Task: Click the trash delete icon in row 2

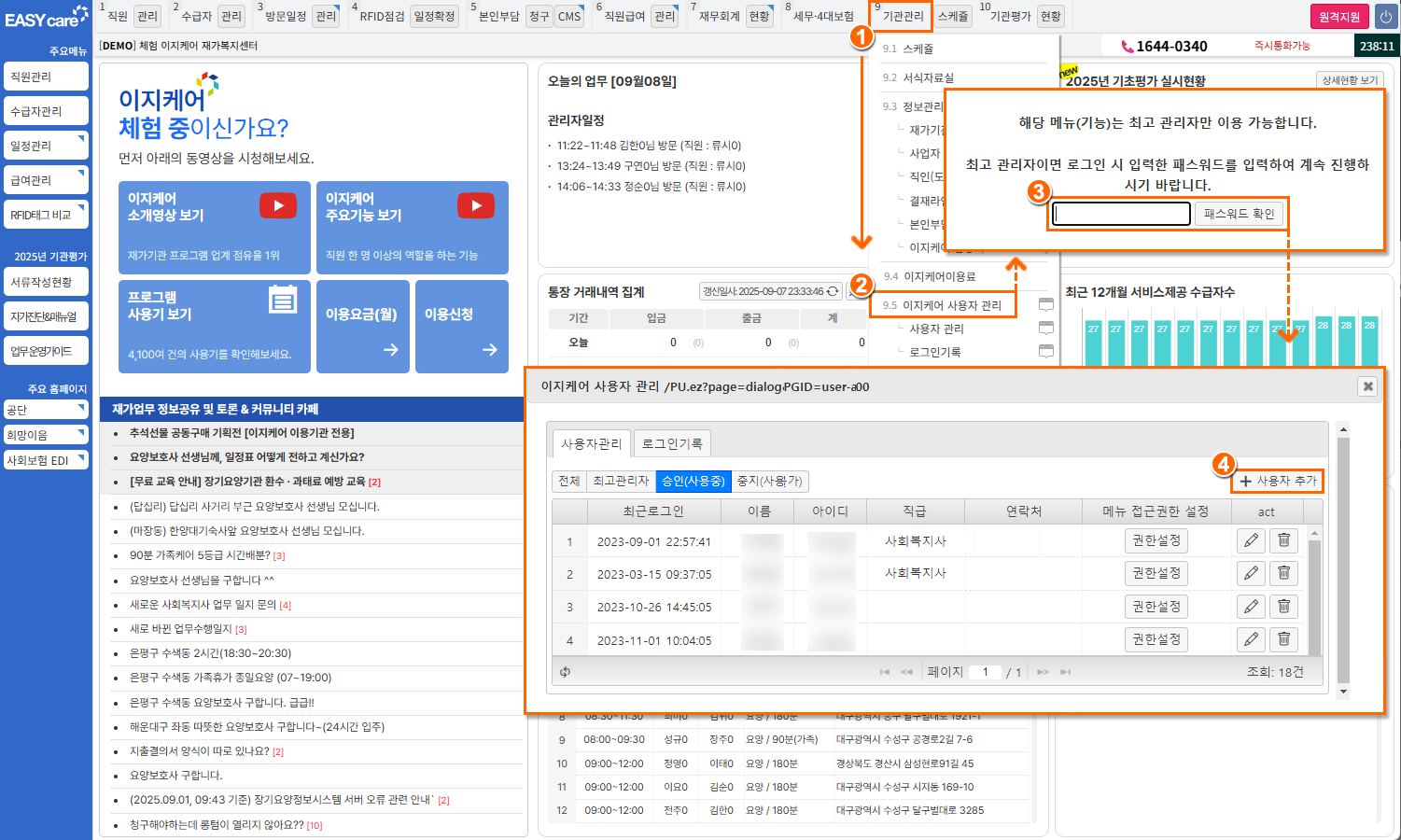Action: (1283, 573)
